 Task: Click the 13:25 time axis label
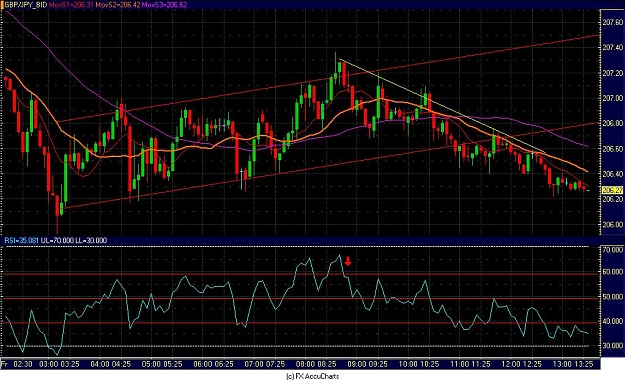[584, 364]
